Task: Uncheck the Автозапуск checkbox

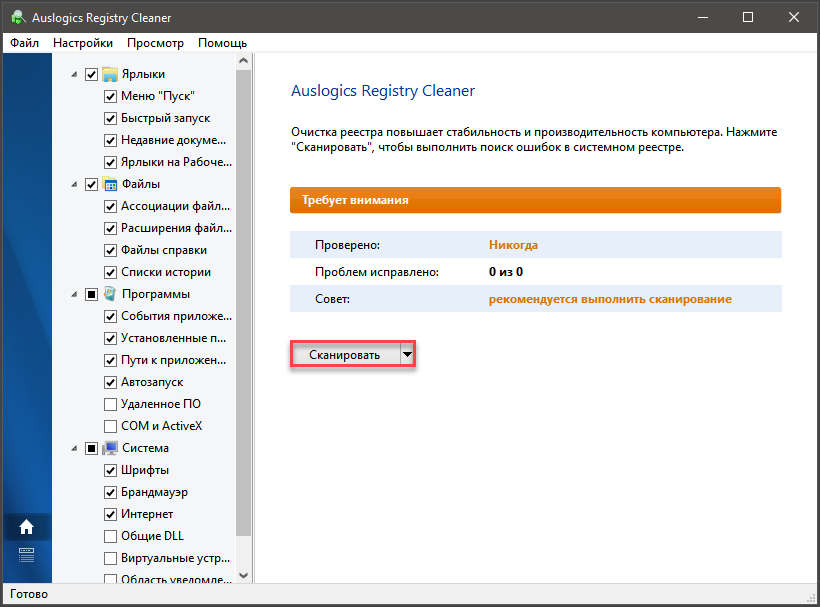Action: [111, 382]
